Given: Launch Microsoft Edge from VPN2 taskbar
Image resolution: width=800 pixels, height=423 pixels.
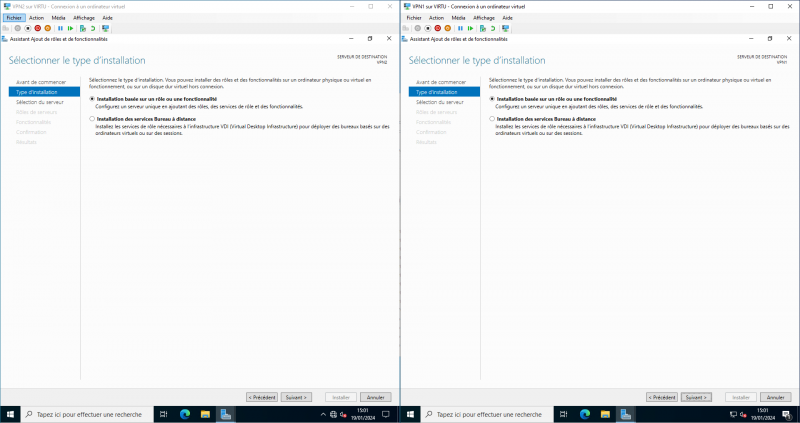Looking at the screenshot, I should tap(185, 414).
